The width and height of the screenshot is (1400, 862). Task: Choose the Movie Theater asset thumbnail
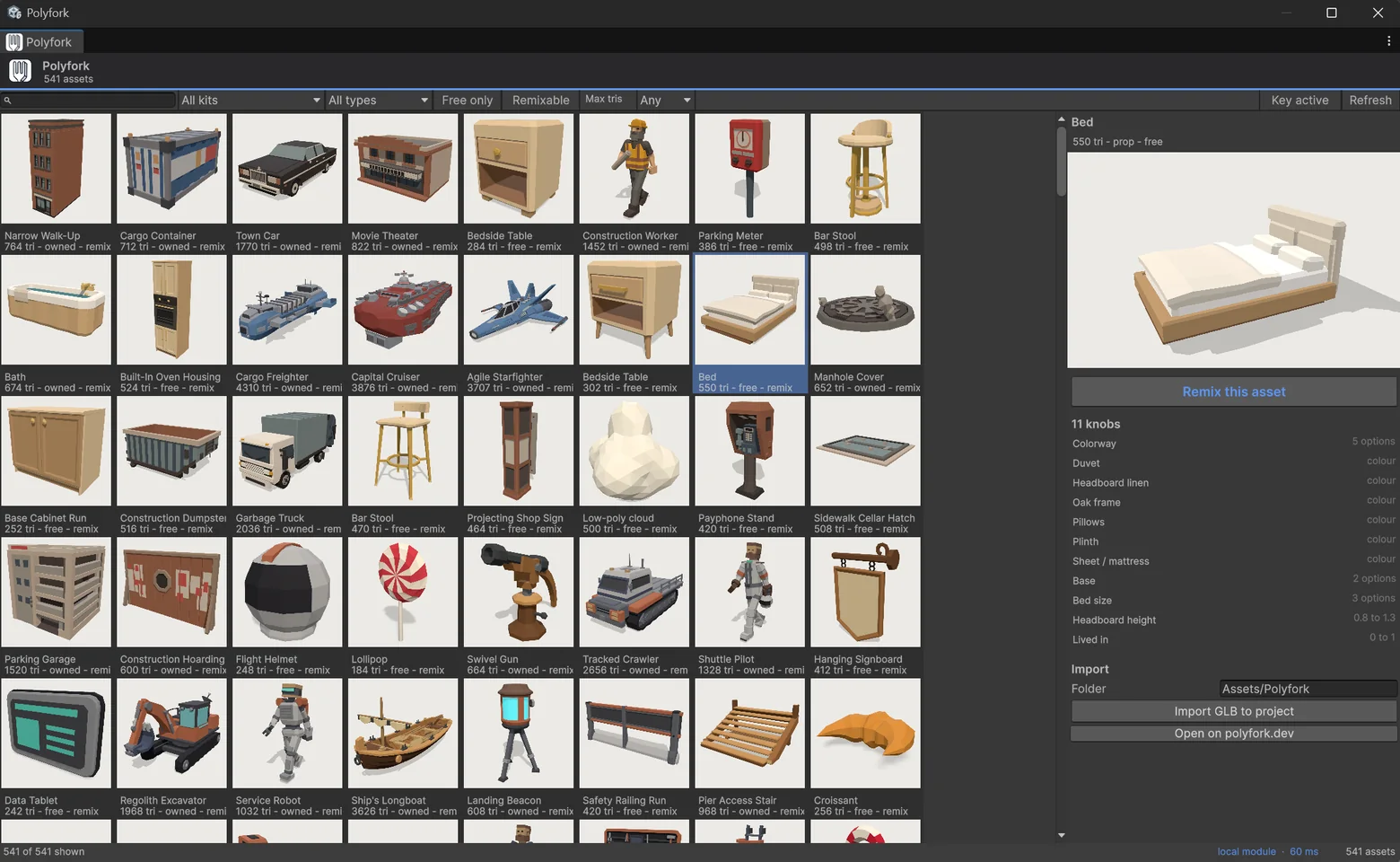pyautogui.click(x=403, y=169)
